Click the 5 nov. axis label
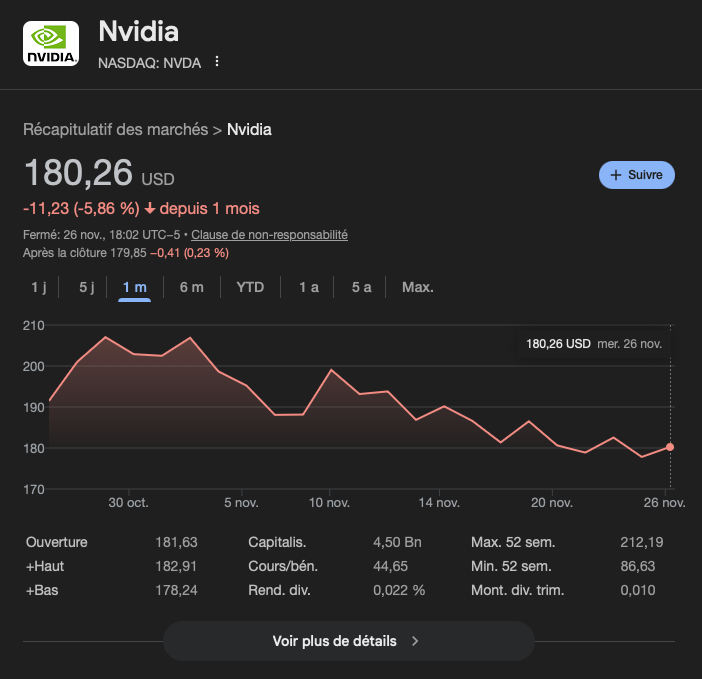Screen dimensions: 702x679 pyautogui.click(x=241, y=503)
